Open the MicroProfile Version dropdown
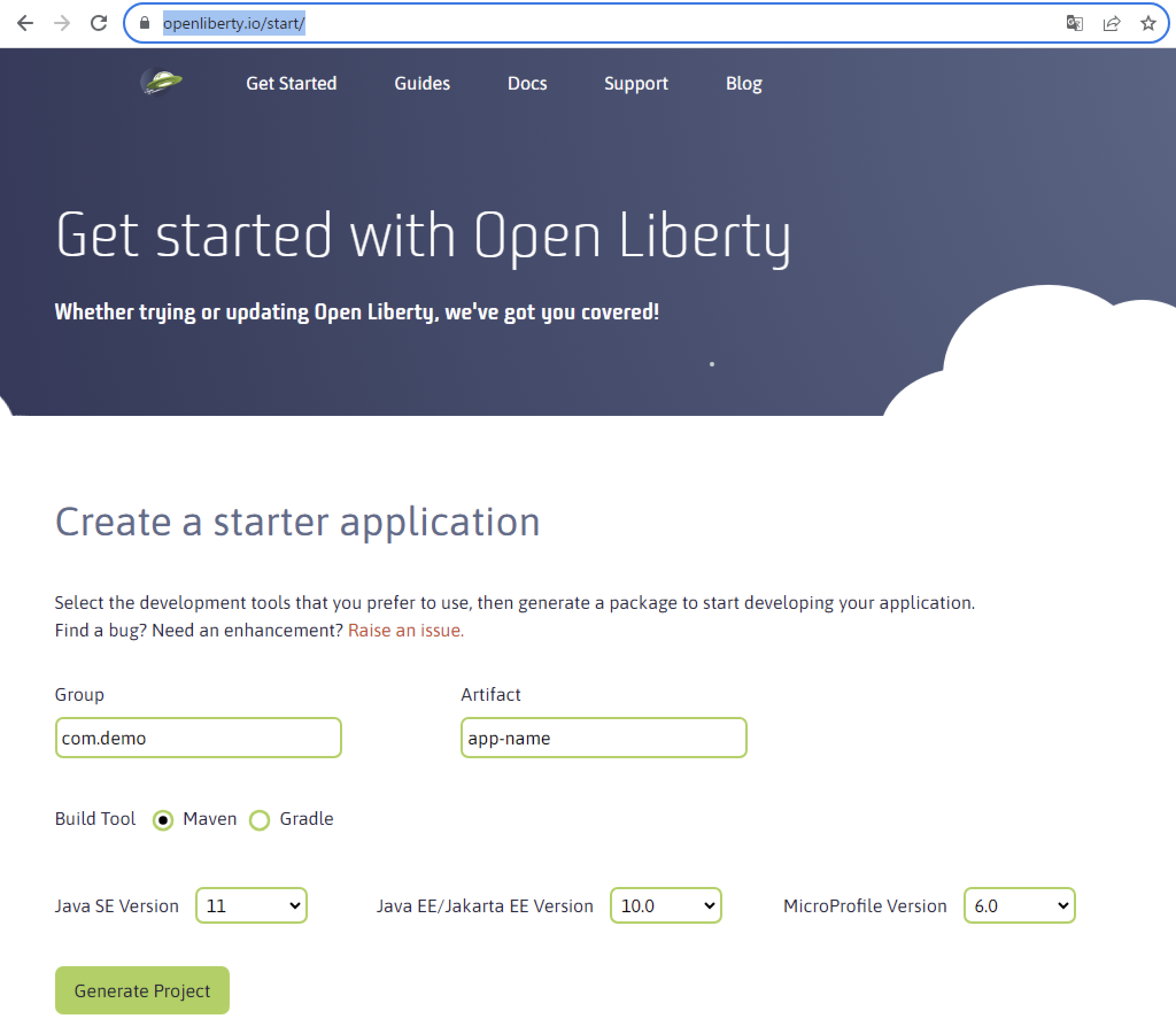1176x1034 pixels. coord(1019,906)
